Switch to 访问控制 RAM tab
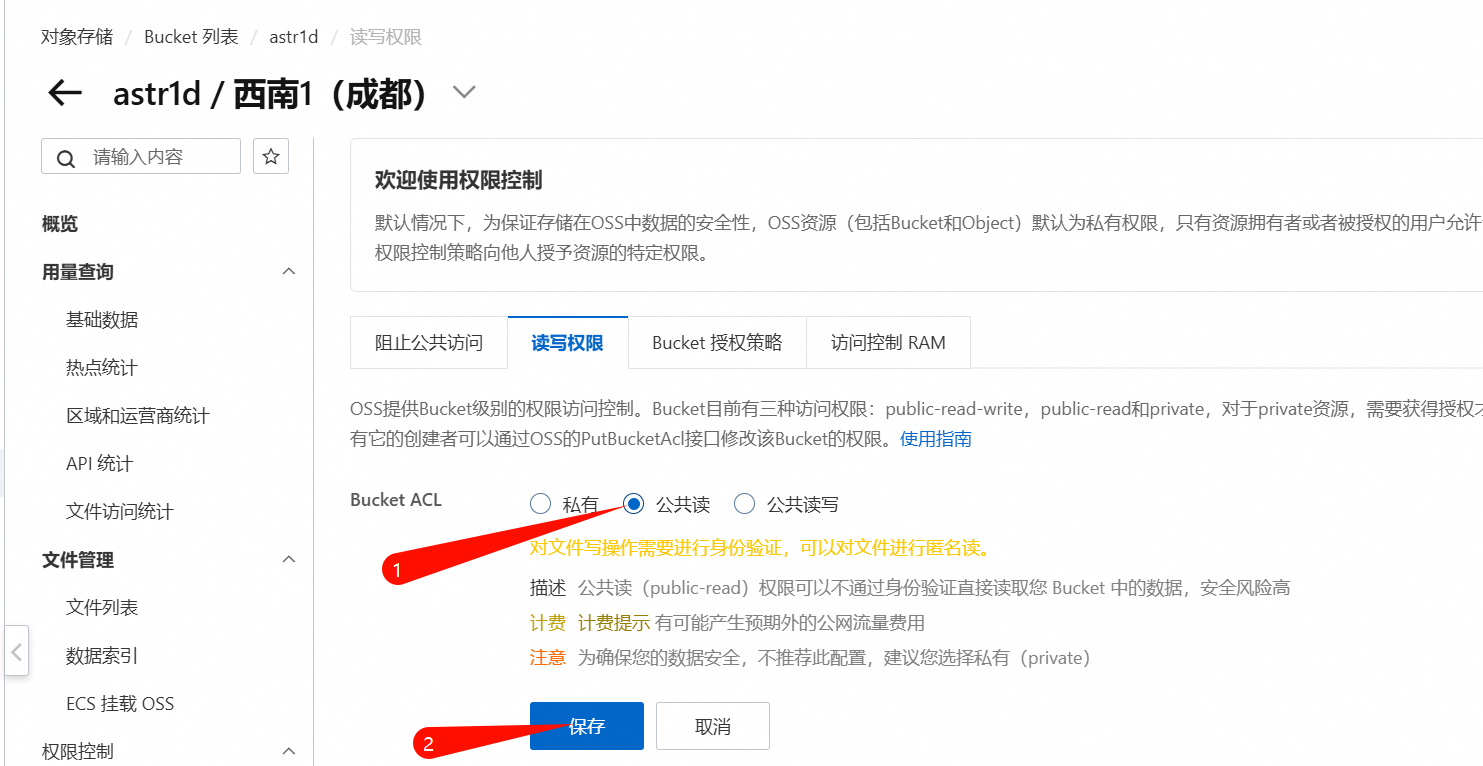This screenshot has width=1483, height=766. click(x=887, y=343)
